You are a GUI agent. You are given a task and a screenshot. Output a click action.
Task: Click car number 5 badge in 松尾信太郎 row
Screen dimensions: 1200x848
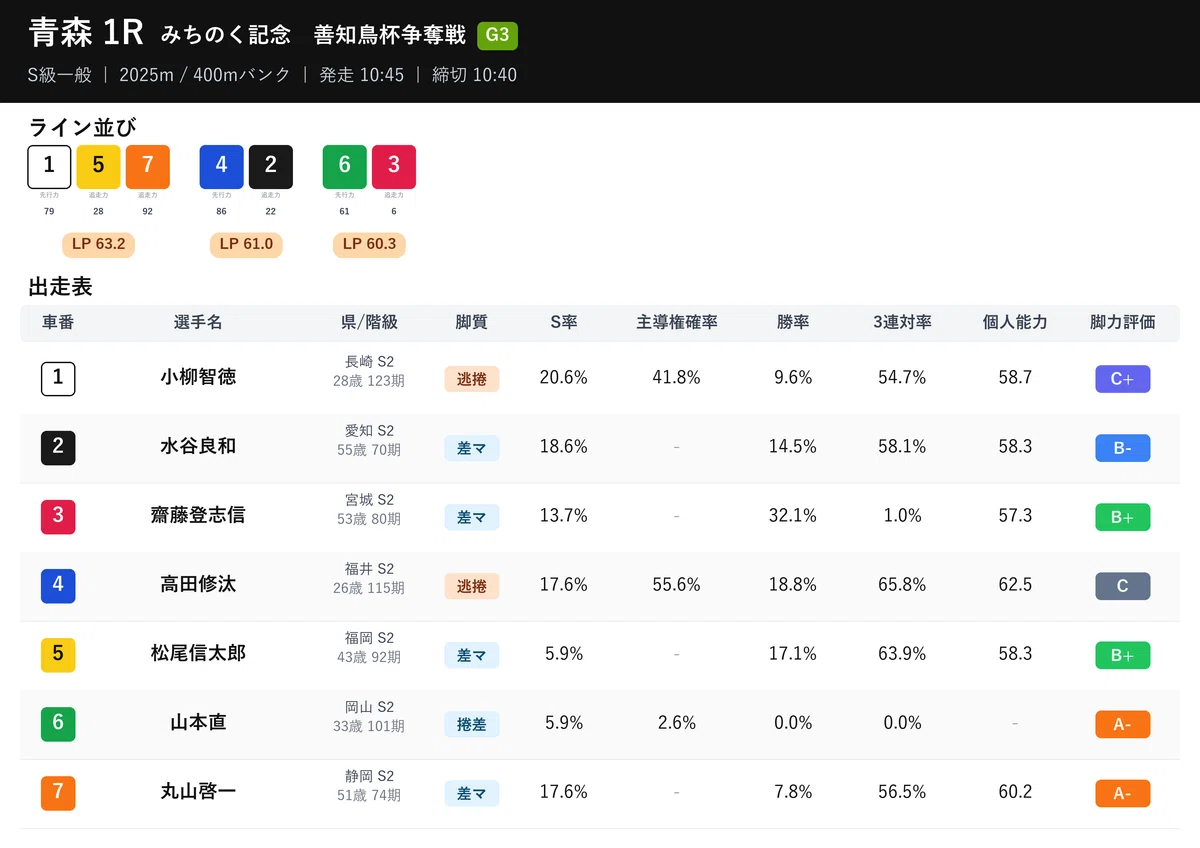point(58,654)
